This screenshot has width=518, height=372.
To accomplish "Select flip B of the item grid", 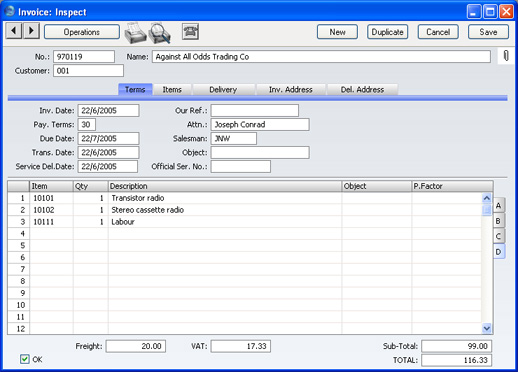I will (499, 221).
